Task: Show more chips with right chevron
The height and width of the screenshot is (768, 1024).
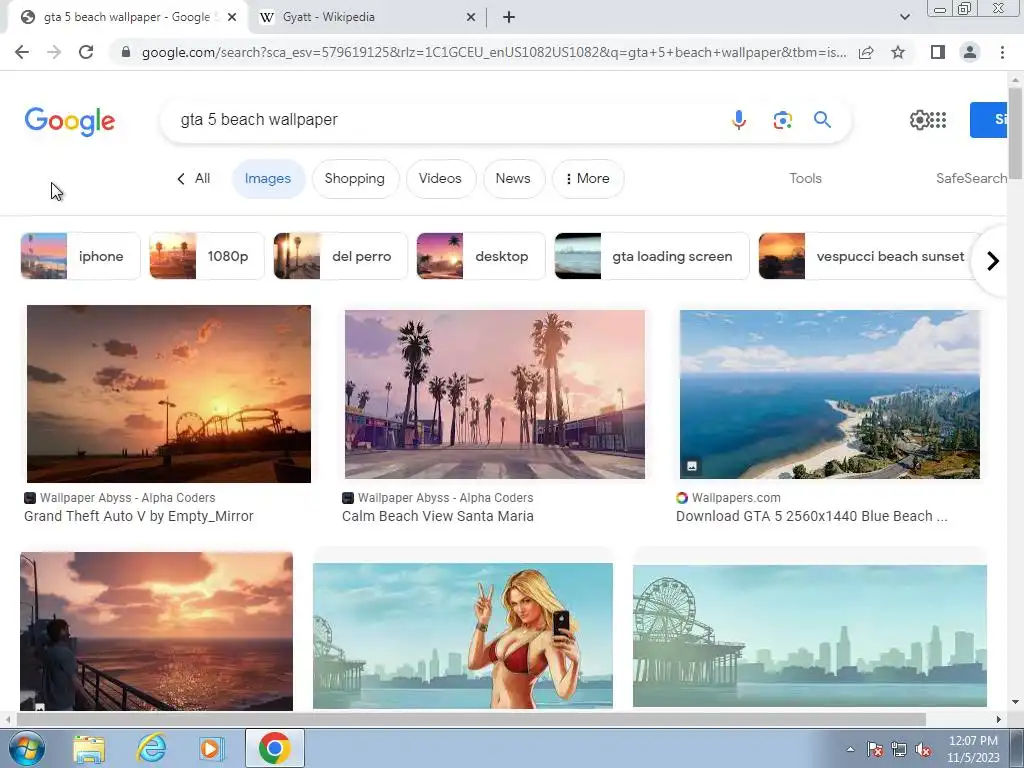Action: (993, 261)
